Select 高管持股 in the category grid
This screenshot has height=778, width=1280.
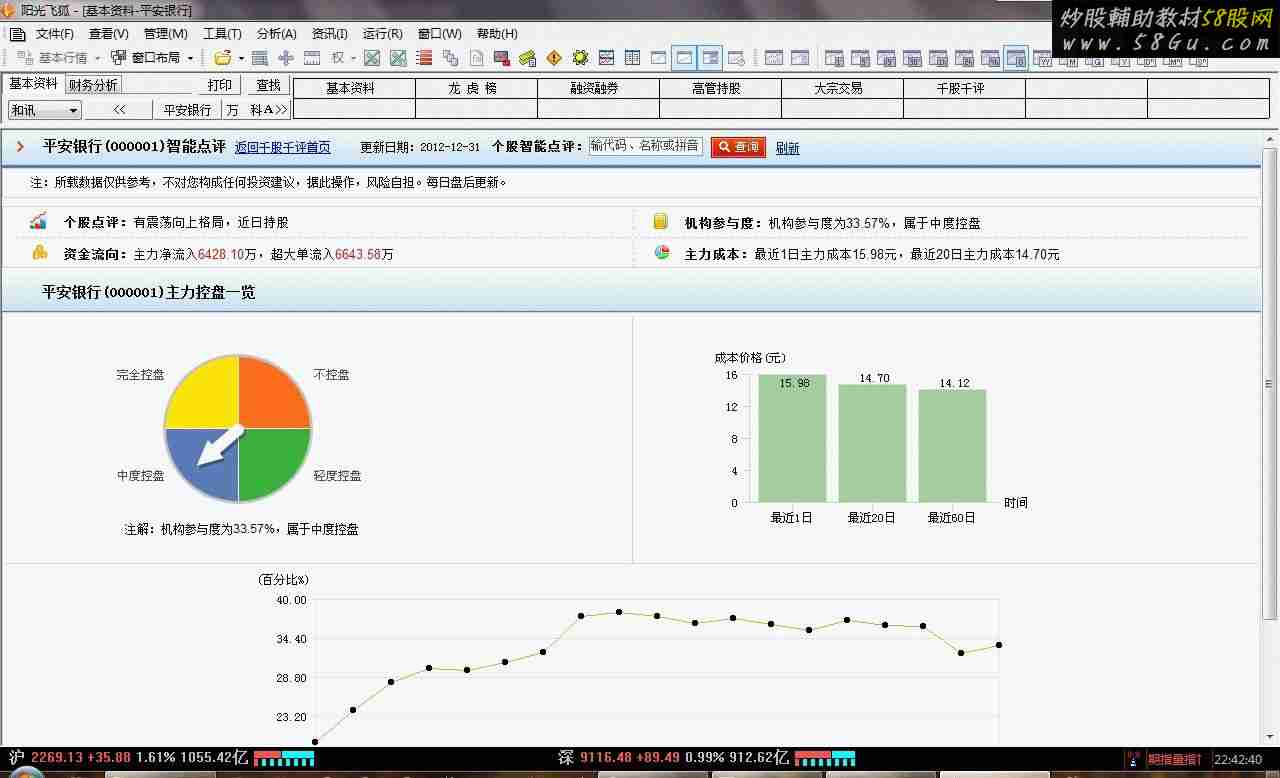tap(720, 88)
